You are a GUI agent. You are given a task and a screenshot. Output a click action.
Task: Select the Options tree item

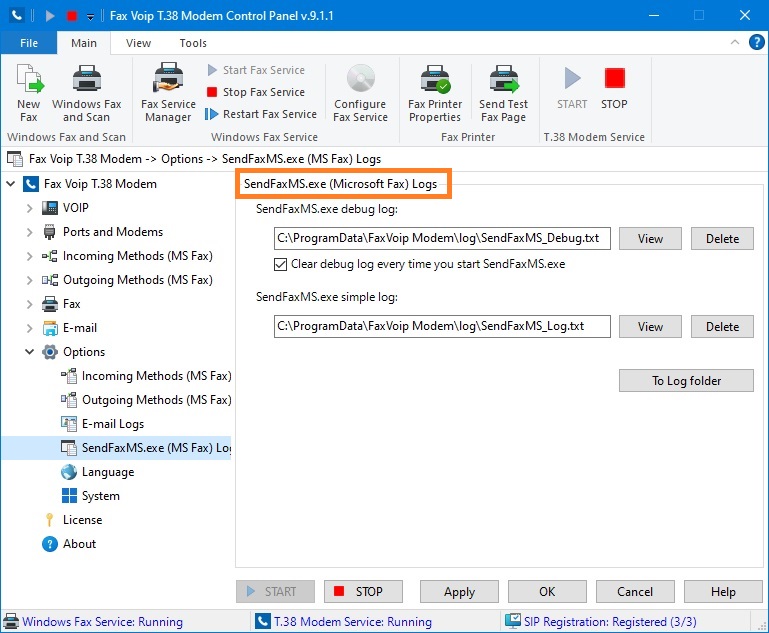(x=84, y=352)
